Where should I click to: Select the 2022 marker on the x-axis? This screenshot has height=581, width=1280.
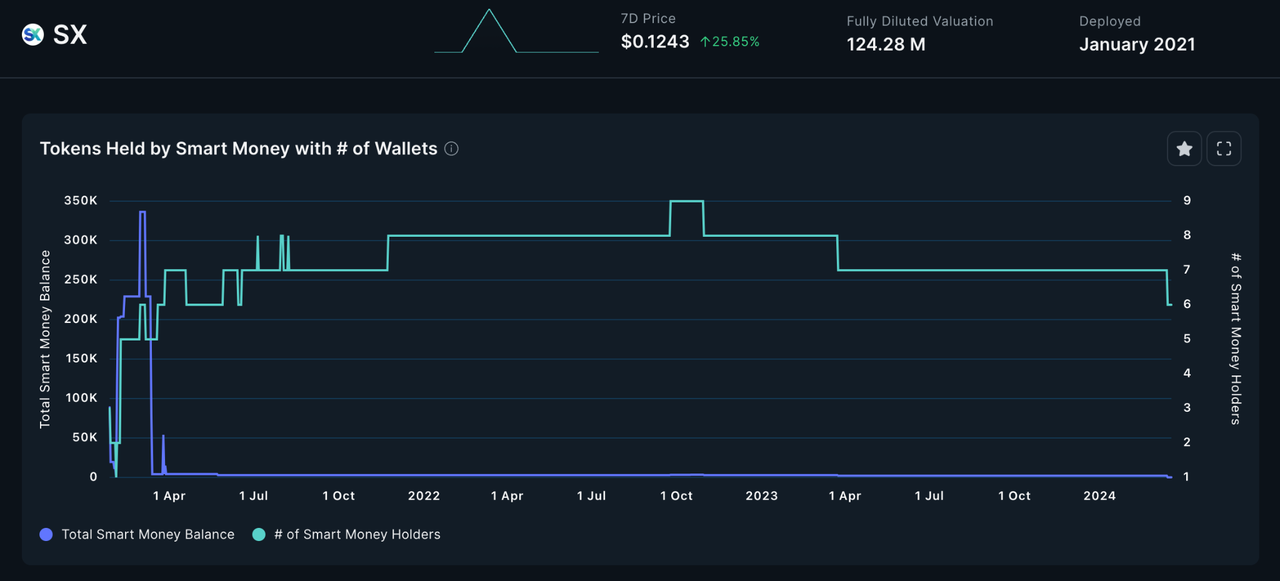423,496
